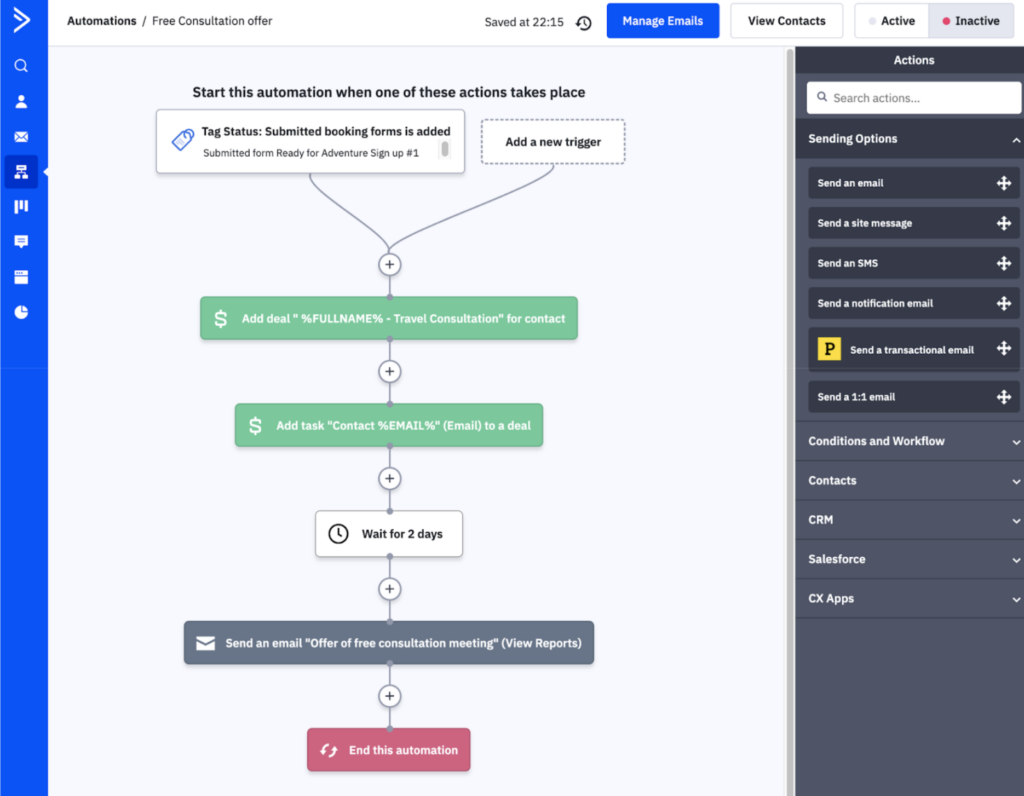Click the Search actions input field
The image size is (1024, 796).
click(x=912, y=97)
